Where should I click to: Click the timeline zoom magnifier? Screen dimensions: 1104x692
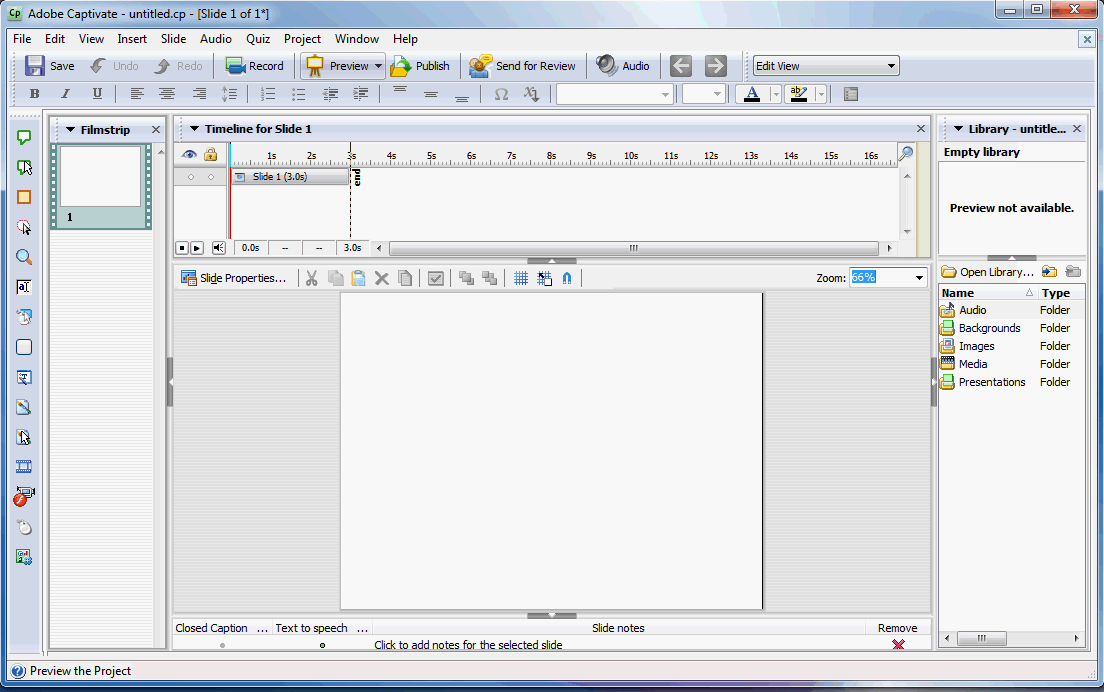pyautogui.click(x=906, y=153)
